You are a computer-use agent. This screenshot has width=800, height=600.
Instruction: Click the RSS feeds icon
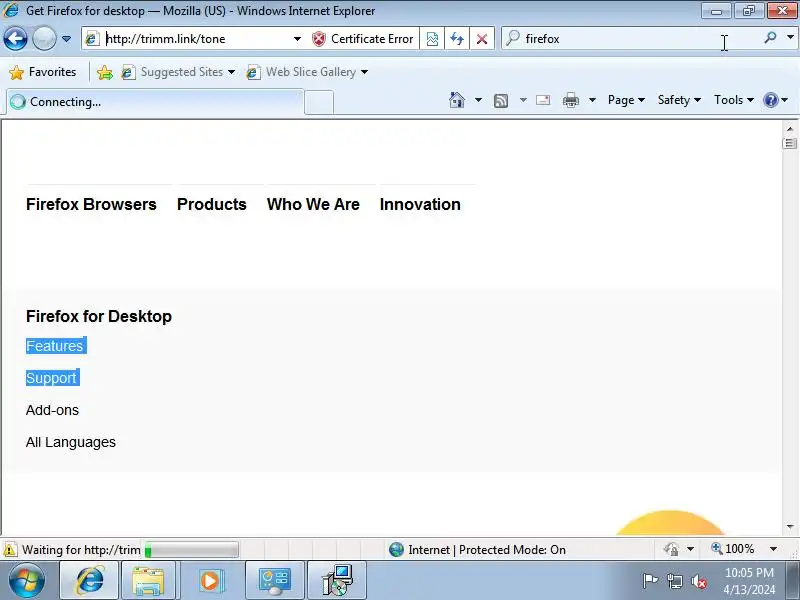click(501, 101)
